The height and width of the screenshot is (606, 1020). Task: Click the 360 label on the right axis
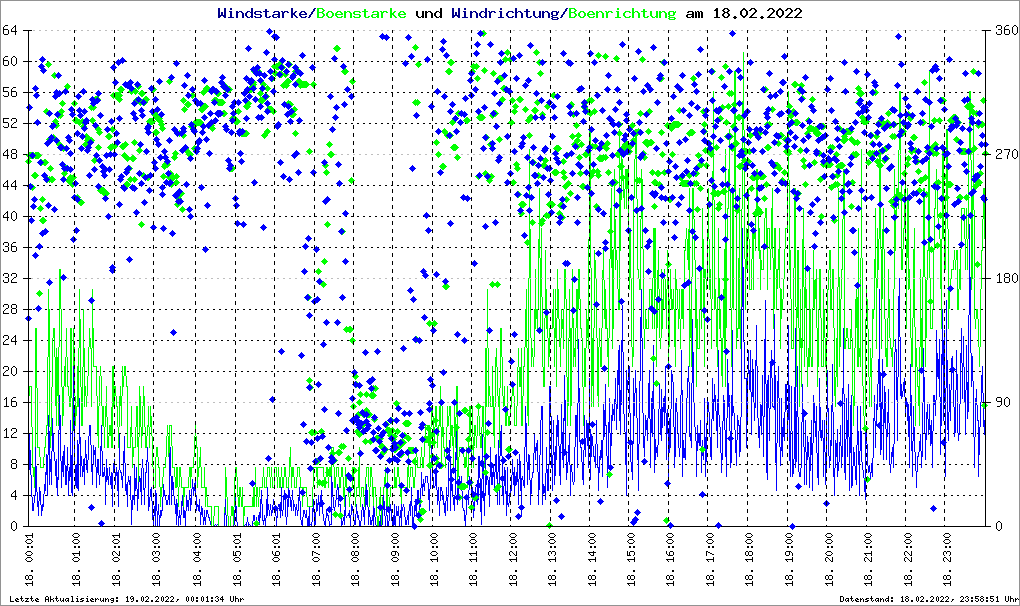[1004, 30]
